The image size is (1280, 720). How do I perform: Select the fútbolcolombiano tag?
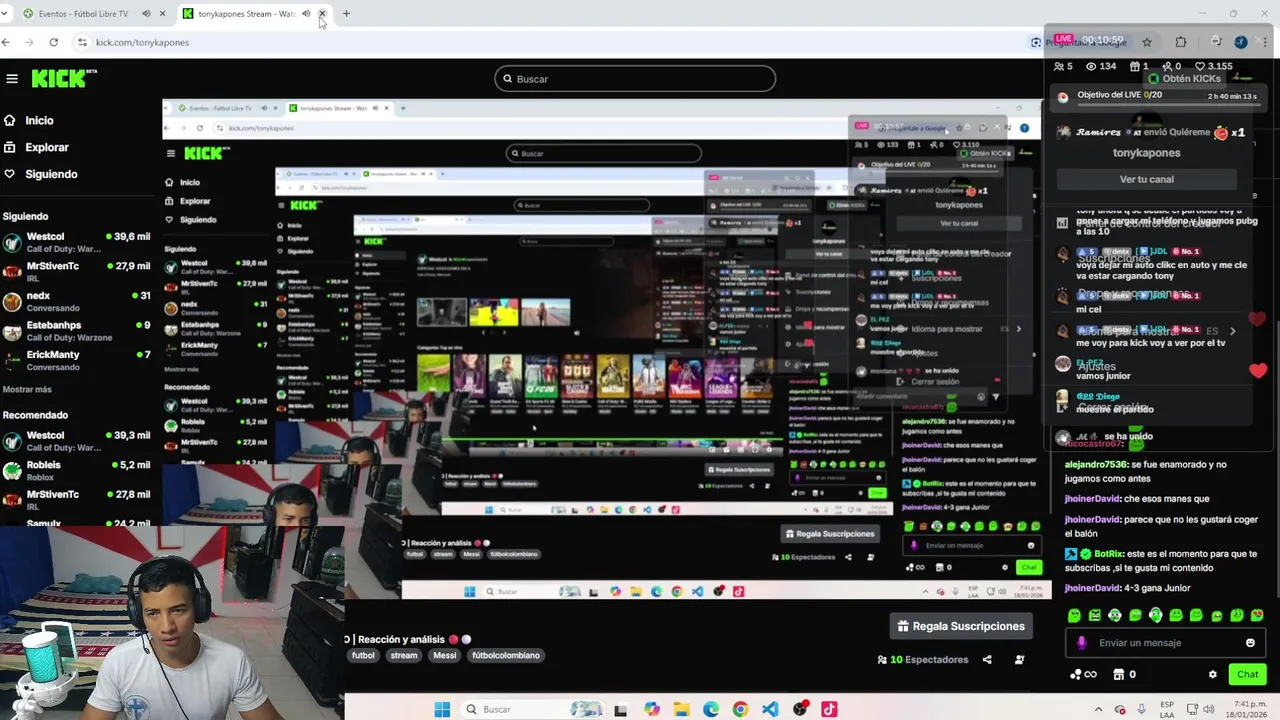tap(506, 655)
